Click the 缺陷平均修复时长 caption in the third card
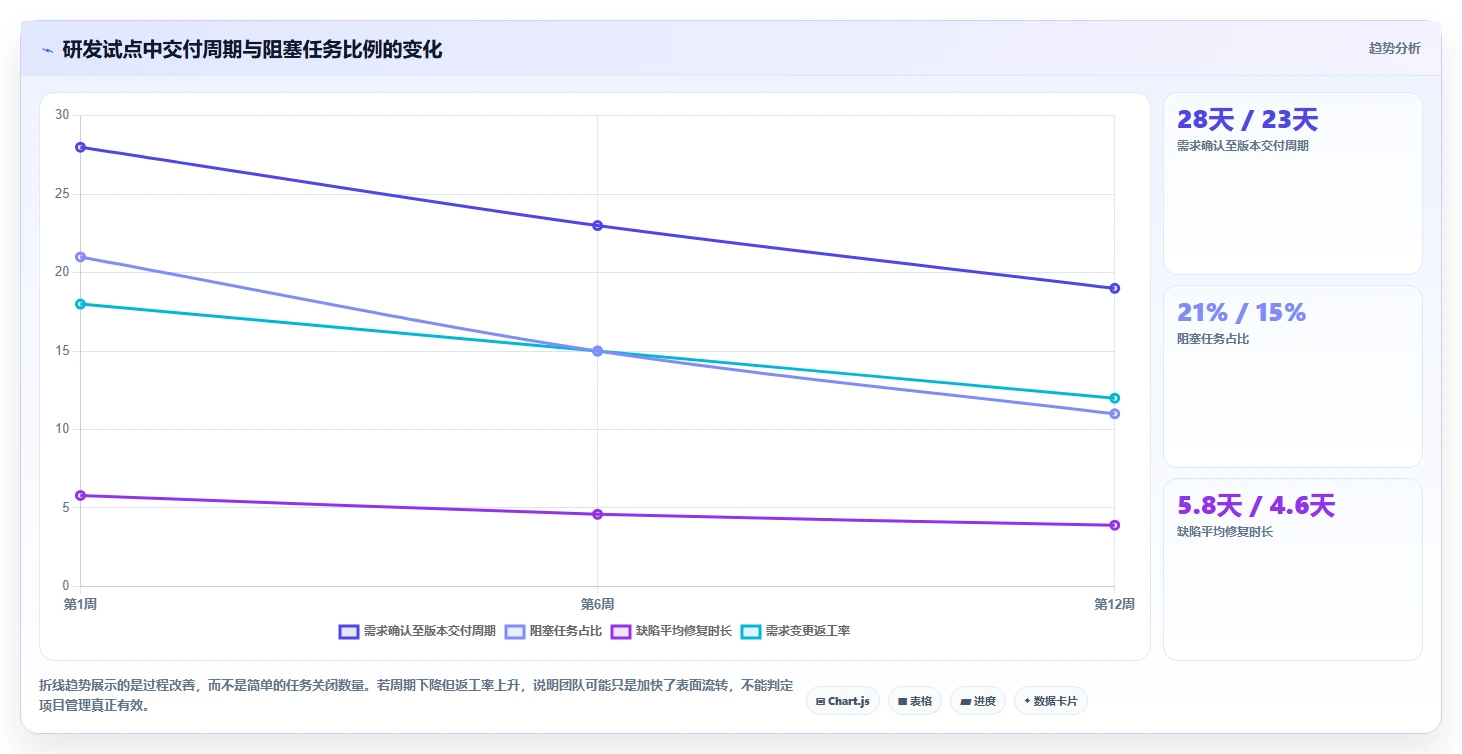Screen dimensions: 1462x754 pyautogui.click(x=1225, y=532)
